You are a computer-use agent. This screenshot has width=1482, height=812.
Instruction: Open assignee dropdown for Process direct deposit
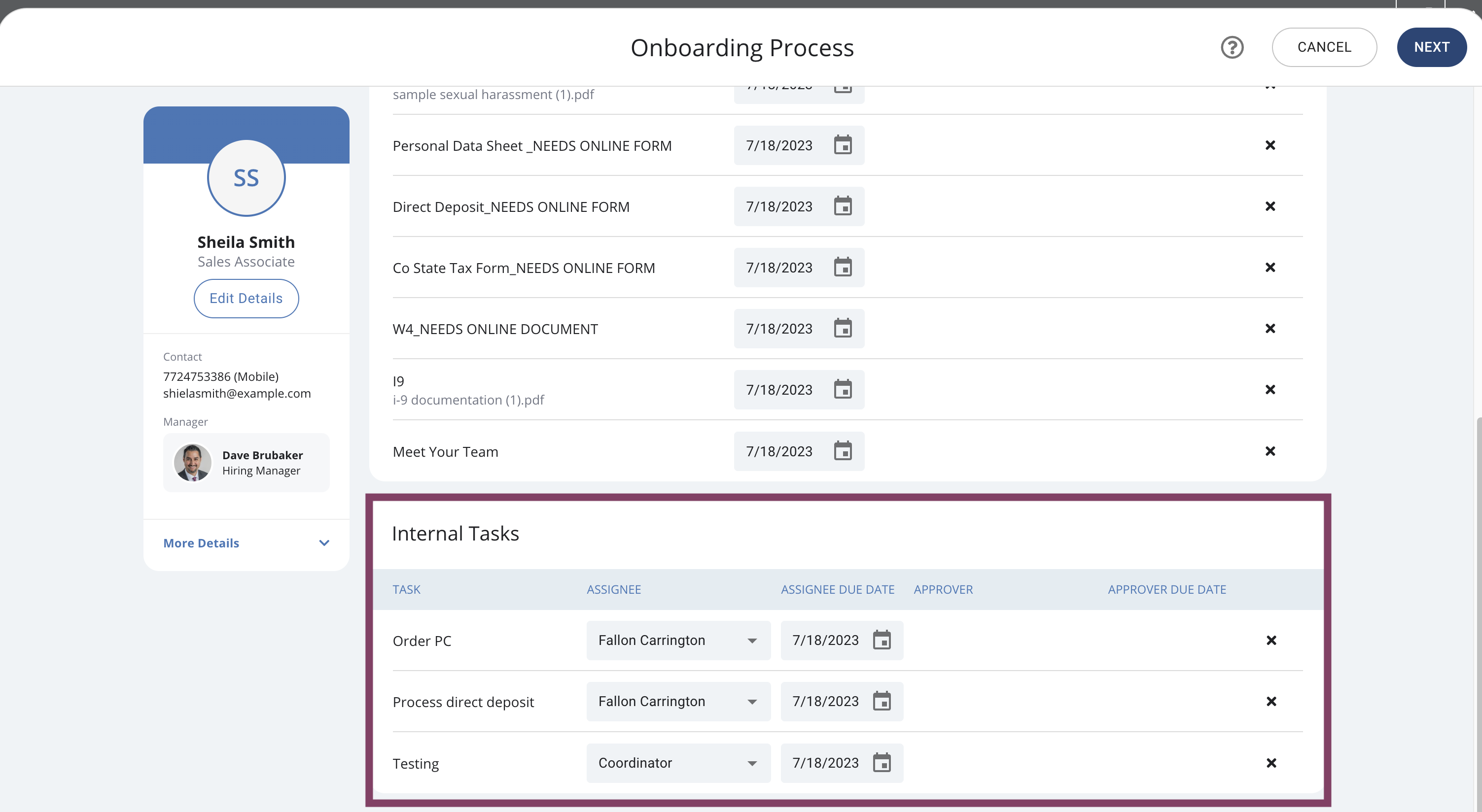click(x=678, y=702)
